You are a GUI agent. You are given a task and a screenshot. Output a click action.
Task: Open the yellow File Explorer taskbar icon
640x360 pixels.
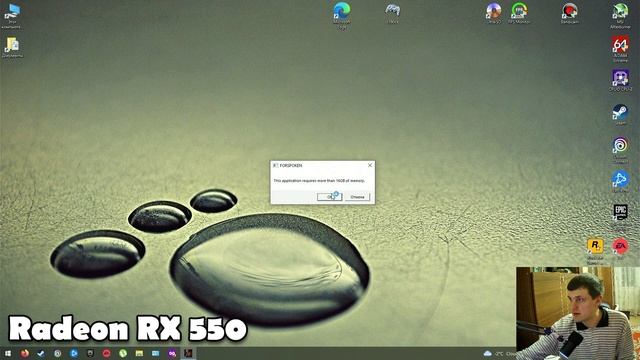pyautogui.click(x=139, y=353)
